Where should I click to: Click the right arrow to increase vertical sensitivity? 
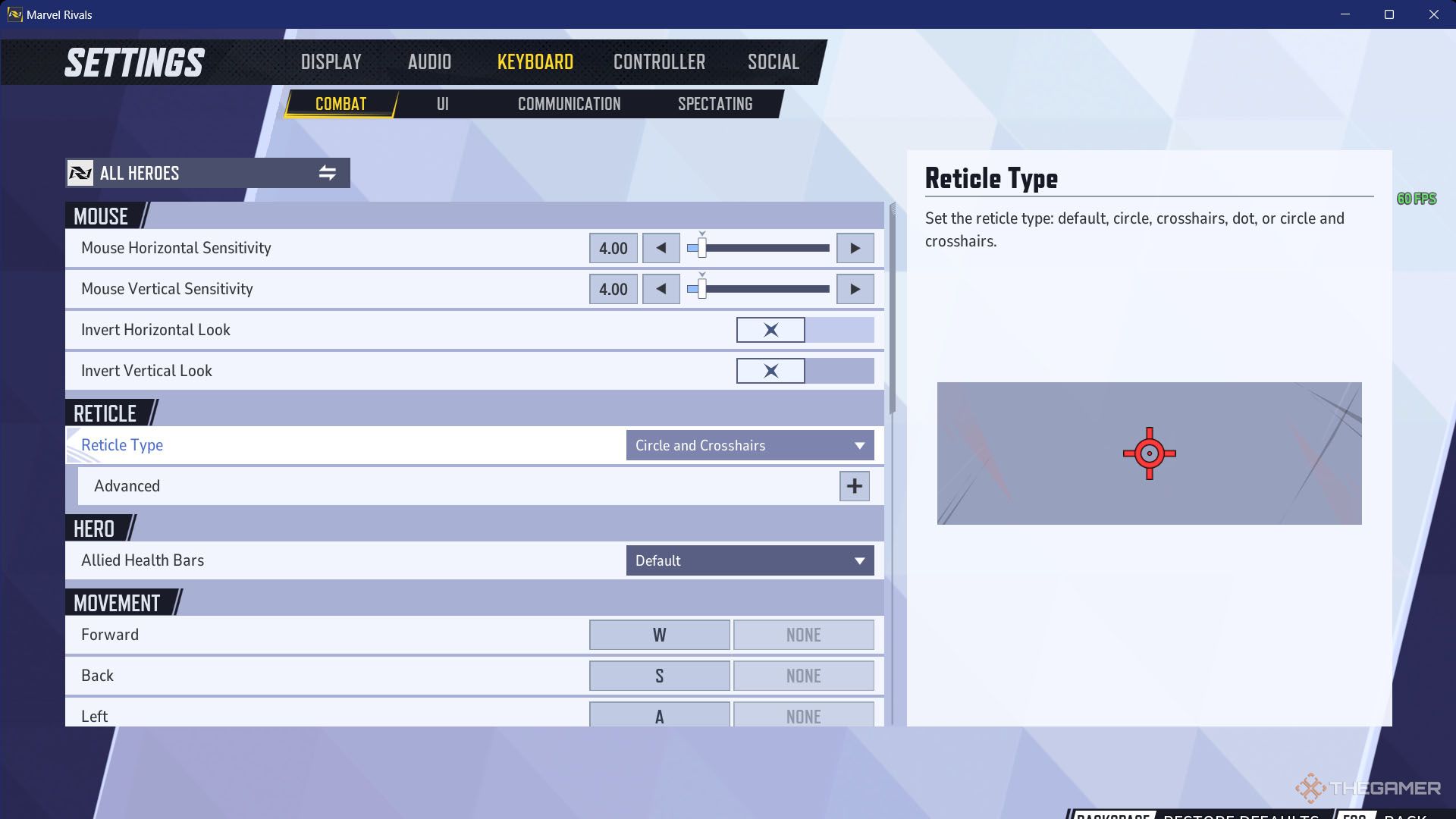854,289
